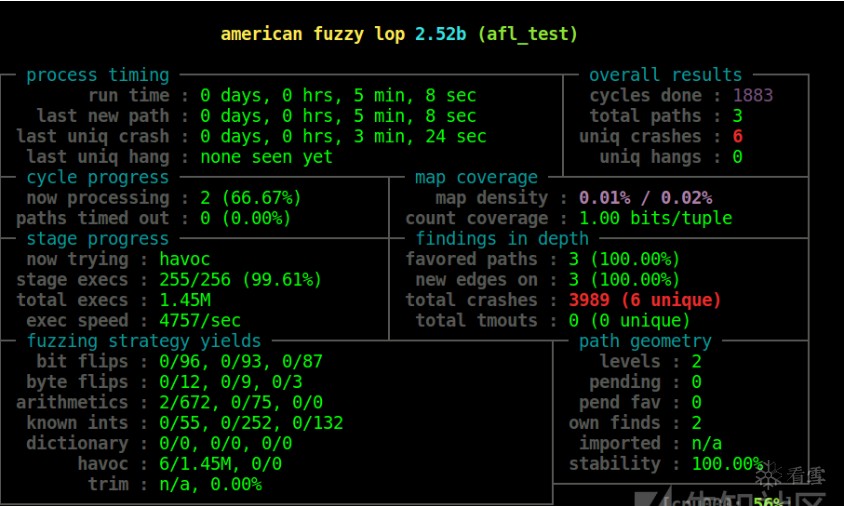Select the 'overall results' section header
The height and width of the screenshot is (506, 844).
coord(665,75)
